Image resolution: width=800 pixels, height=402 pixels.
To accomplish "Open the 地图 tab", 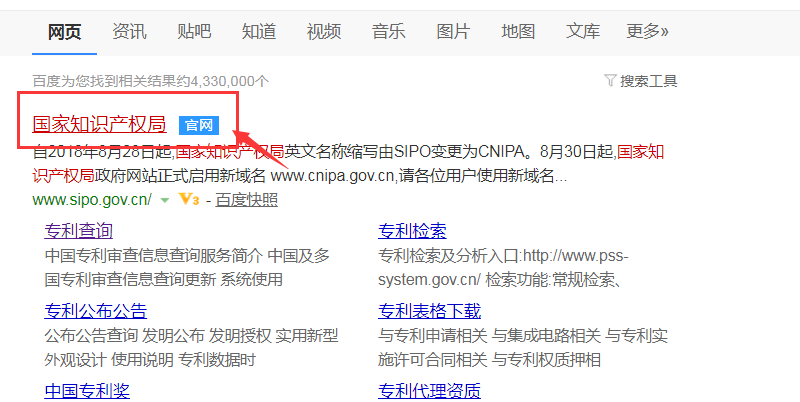I will pyautogui.click(x=518, y=32).
